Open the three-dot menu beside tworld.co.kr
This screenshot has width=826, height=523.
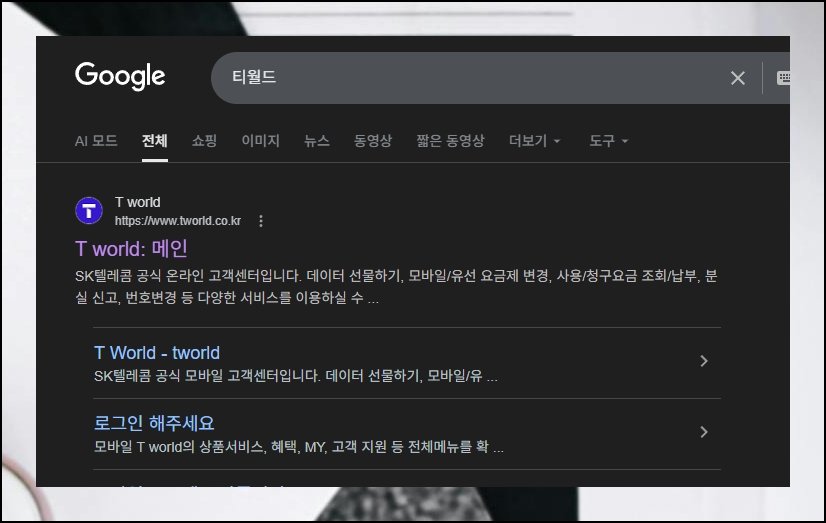coord(261,221)
